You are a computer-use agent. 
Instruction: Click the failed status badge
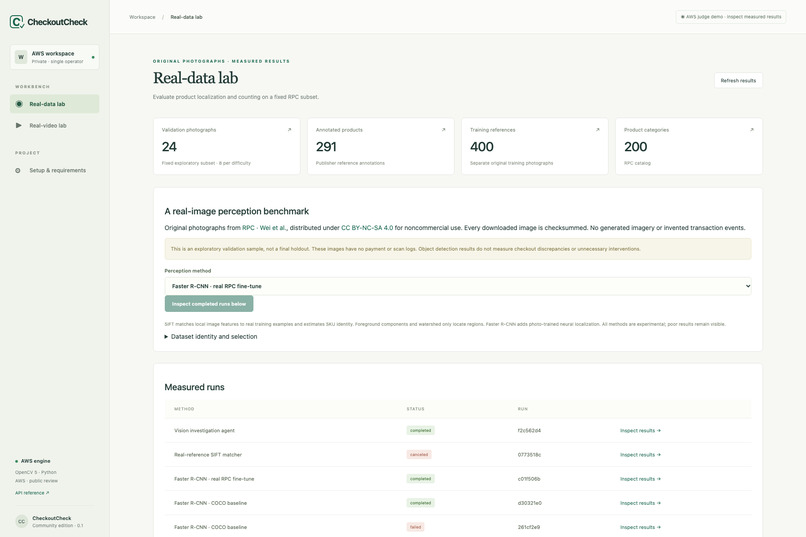pos(415,527)
